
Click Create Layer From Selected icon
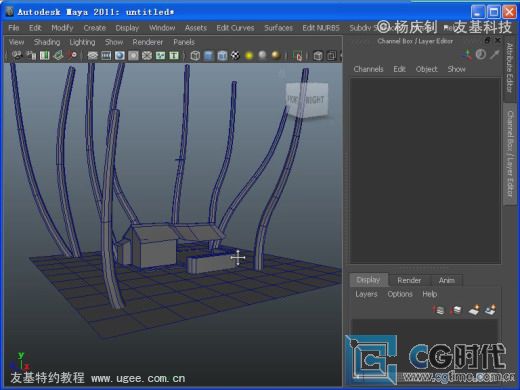pos(490,310)
